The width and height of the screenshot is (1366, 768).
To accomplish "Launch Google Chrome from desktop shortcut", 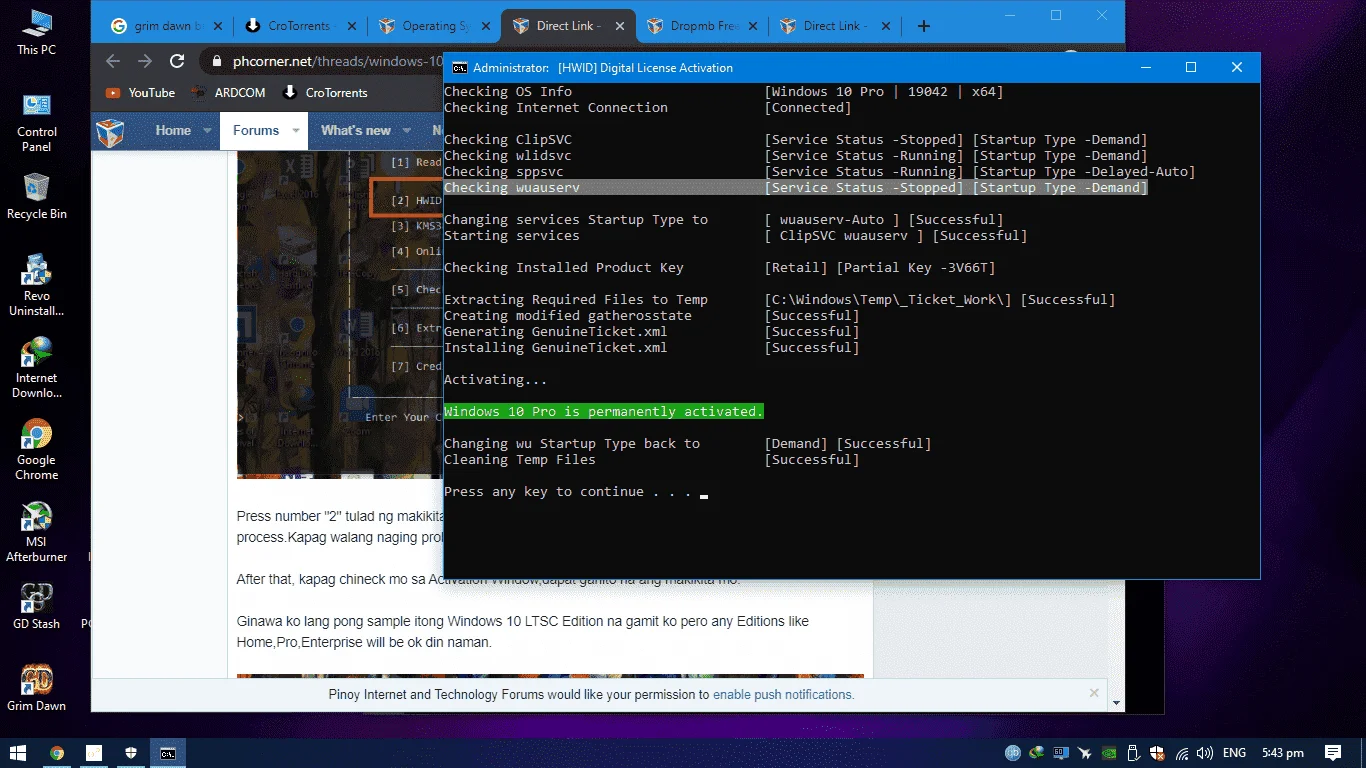I will [36, 449].
